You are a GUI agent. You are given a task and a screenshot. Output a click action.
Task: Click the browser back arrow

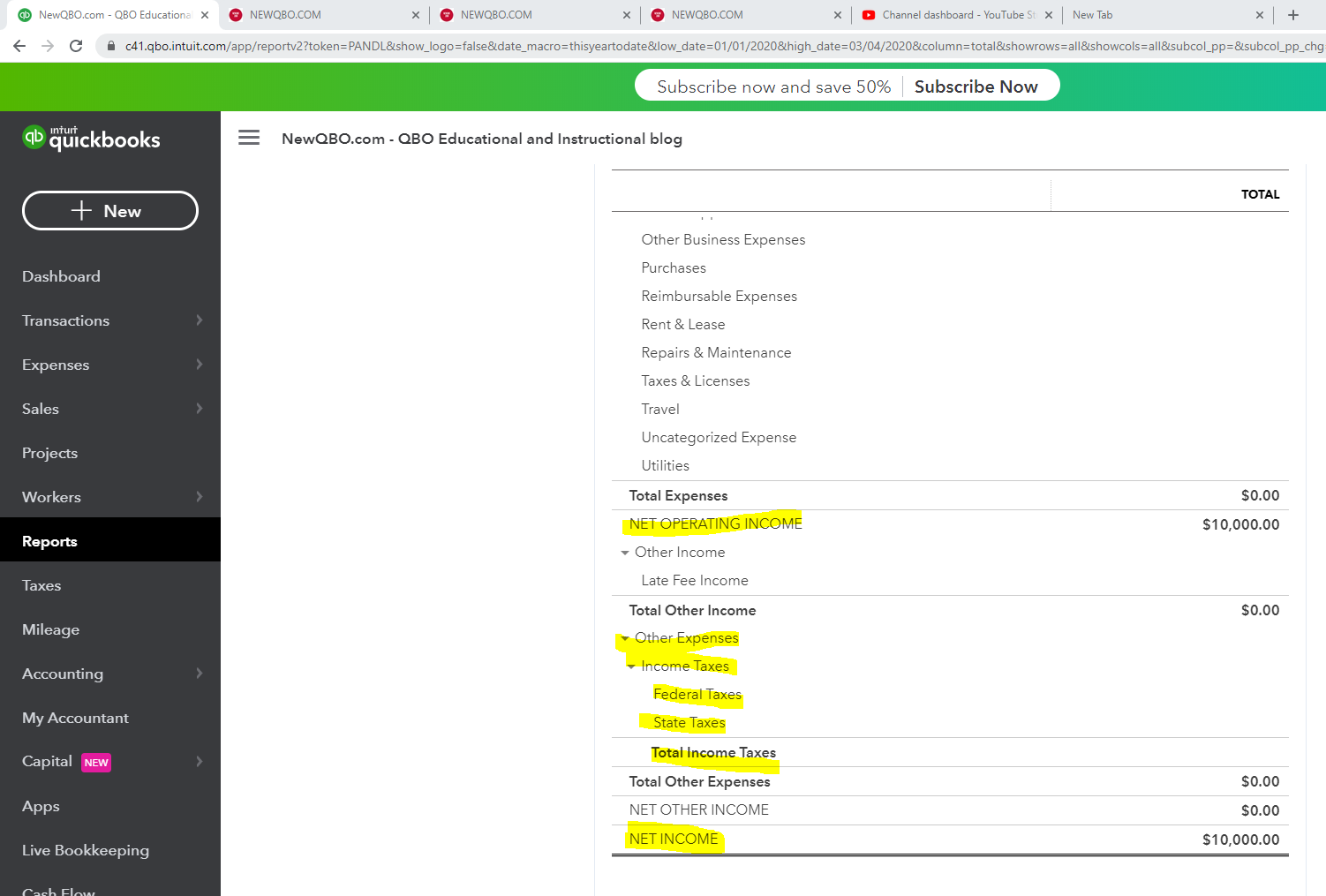[19, 46]
